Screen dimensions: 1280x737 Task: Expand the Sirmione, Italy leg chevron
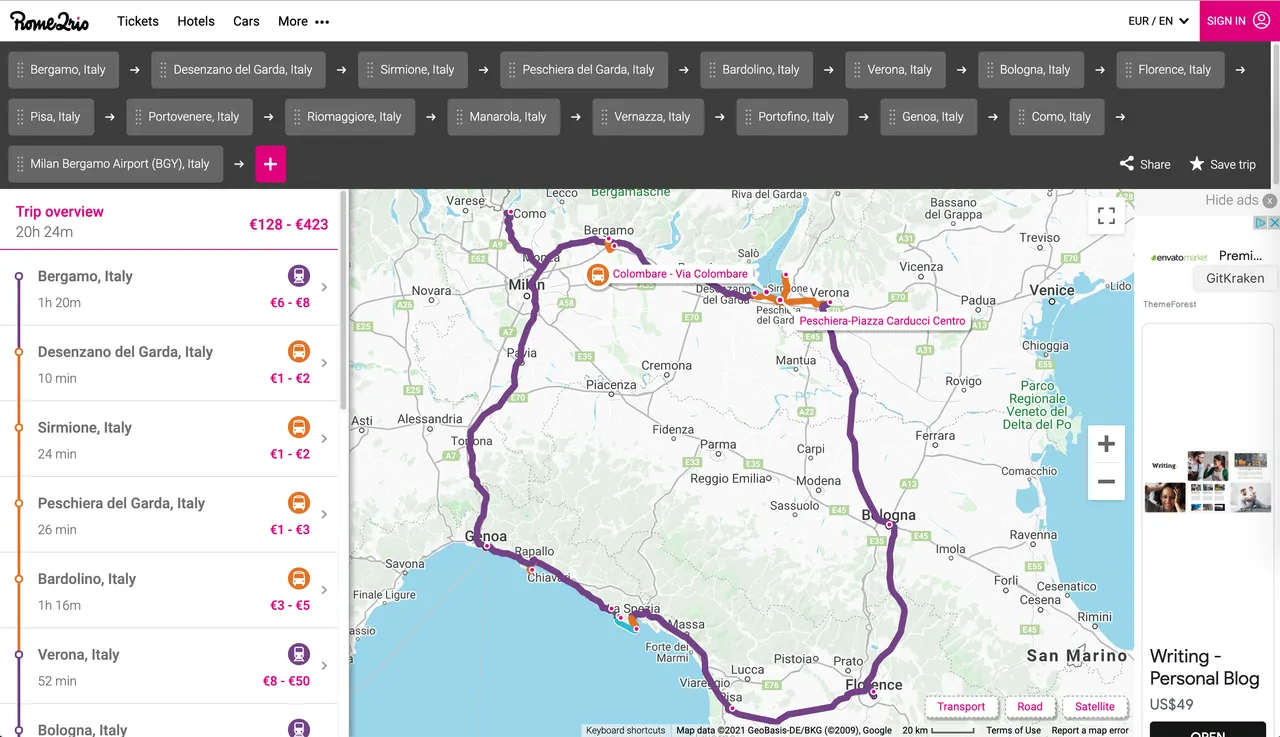click(324, 439)
